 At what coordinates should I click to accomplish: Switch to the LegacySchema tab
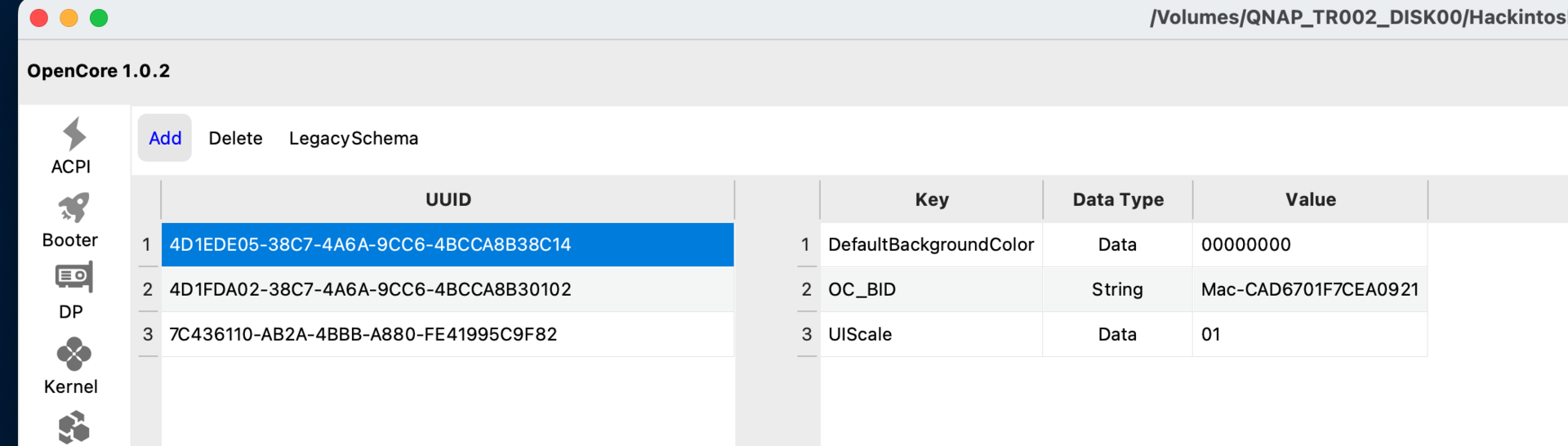[x=353, y=138]
